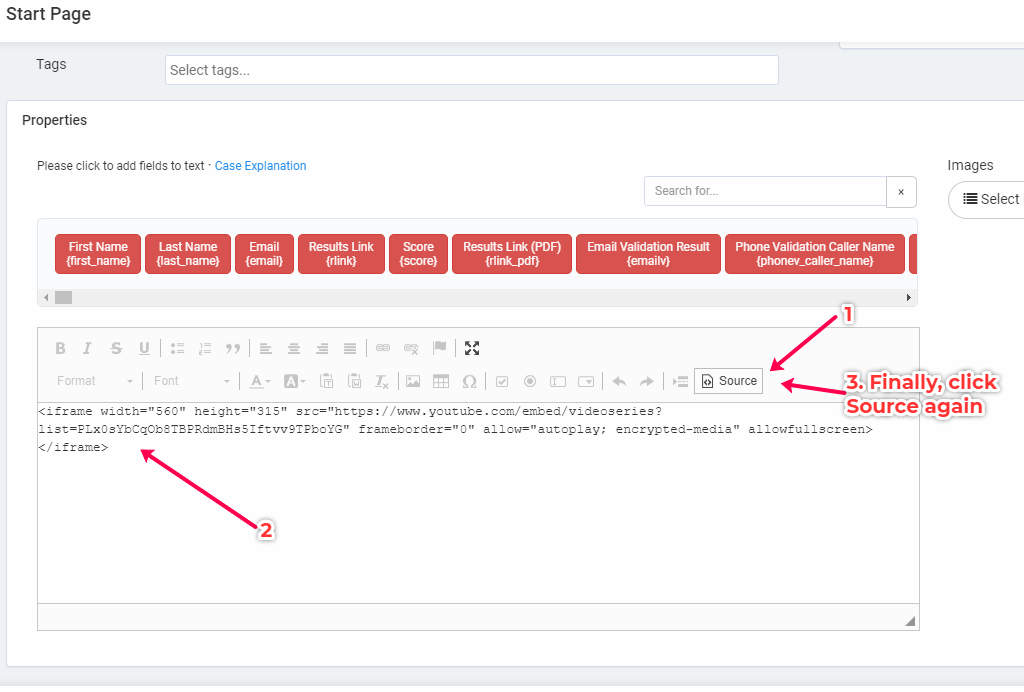Clear the field search with x button
The image size is (1024, 692).
click(901, 192)
